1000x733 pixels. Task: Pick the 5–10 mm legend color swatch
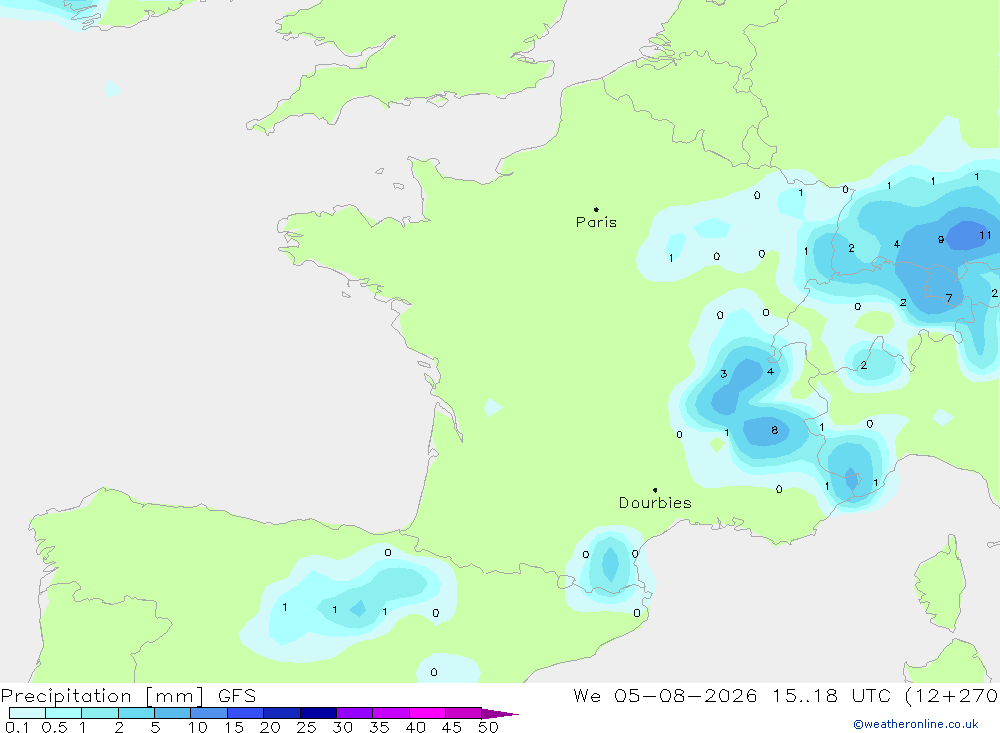(x=173, y=713)
